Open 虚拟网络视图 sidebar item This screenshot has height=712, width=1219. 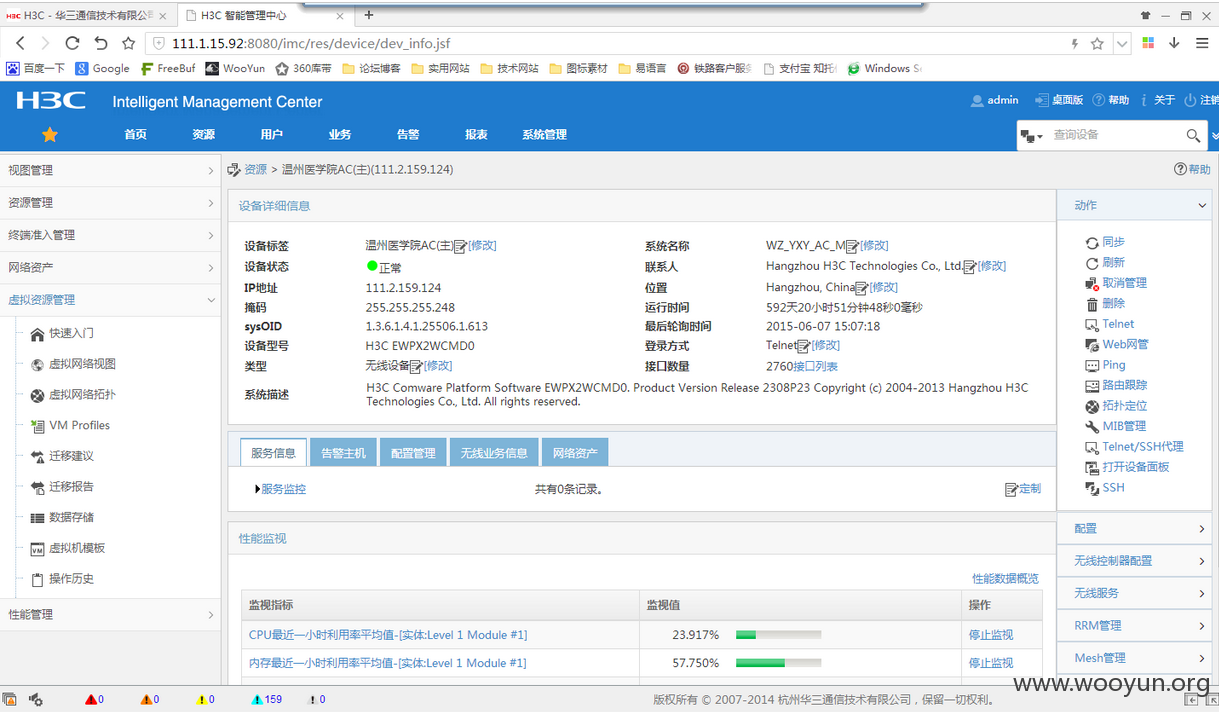(x=82, y=364)
